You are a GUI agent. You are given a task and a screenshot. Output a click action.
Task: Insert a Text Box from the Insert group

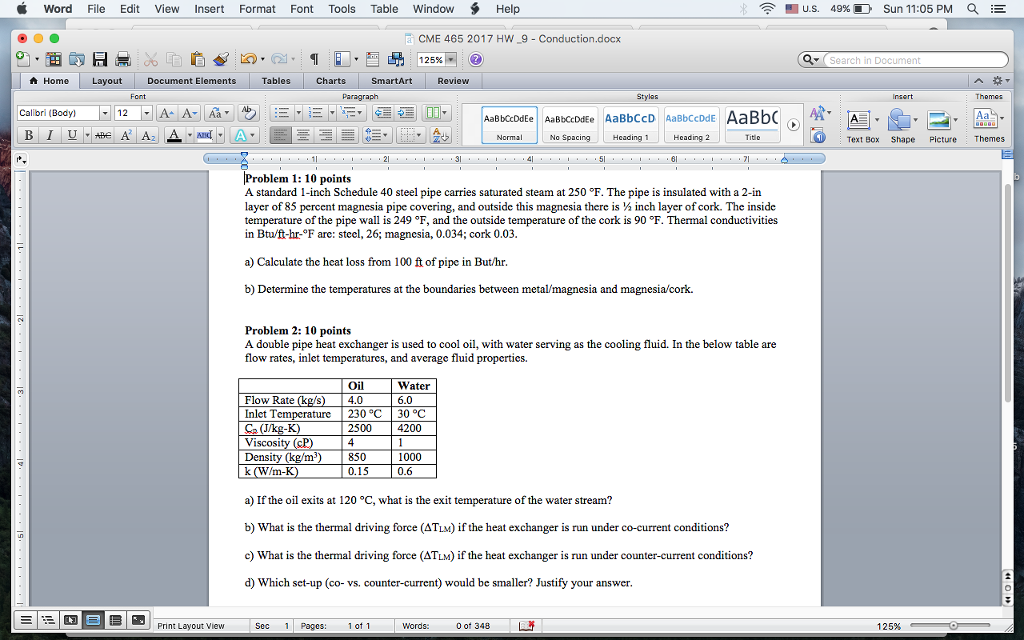(x=858, y=122)
